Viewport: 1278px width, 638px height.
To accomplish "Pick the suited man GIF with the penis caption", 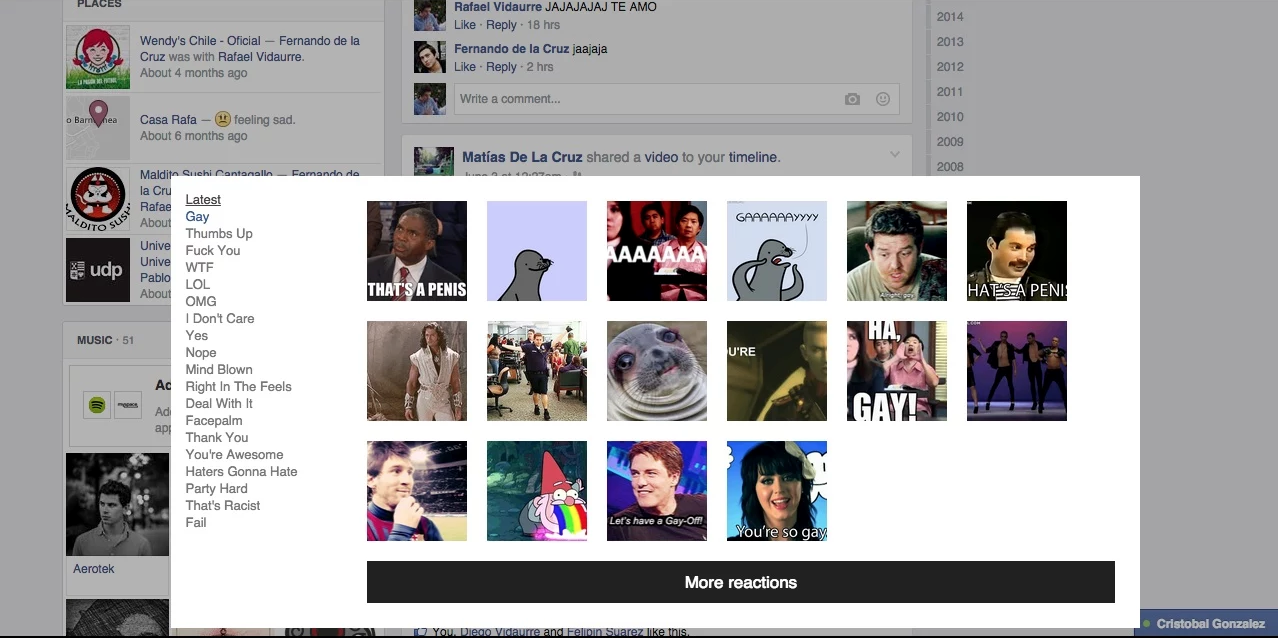I will click(417, 251).
